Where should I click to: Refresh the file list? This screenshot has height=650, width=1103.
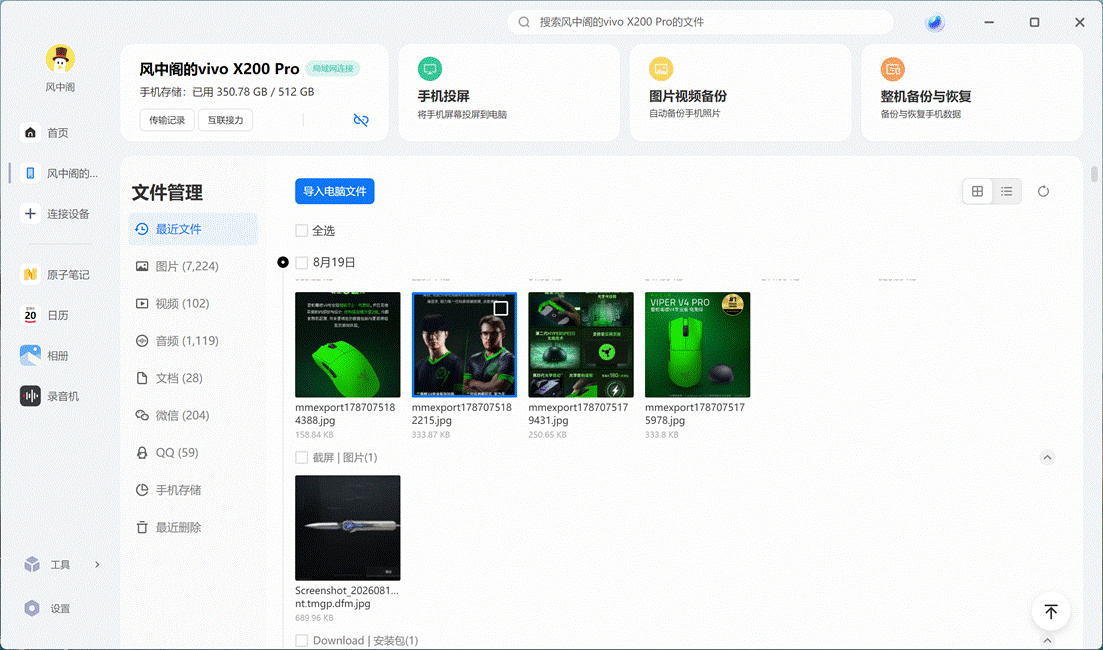point(1043,191)
